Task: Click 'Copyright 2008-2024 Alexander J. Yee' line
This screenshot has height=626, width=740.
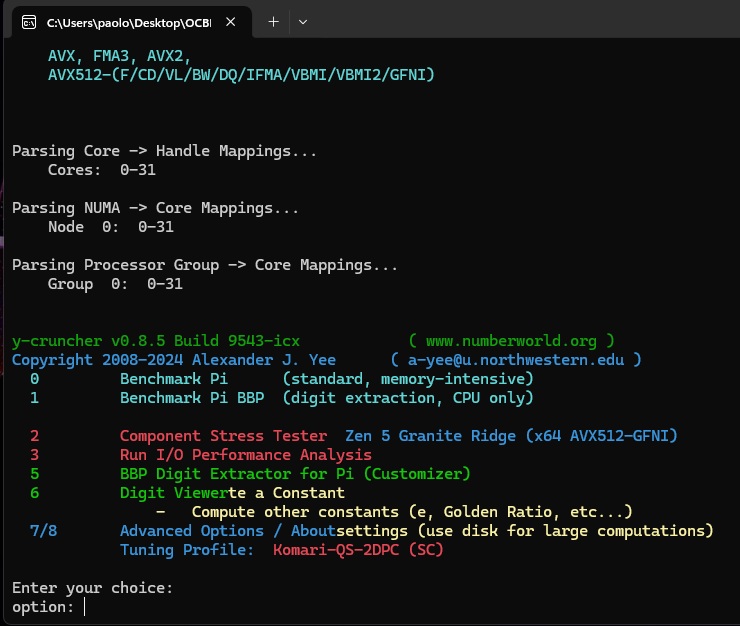Action: pos(174,360)
